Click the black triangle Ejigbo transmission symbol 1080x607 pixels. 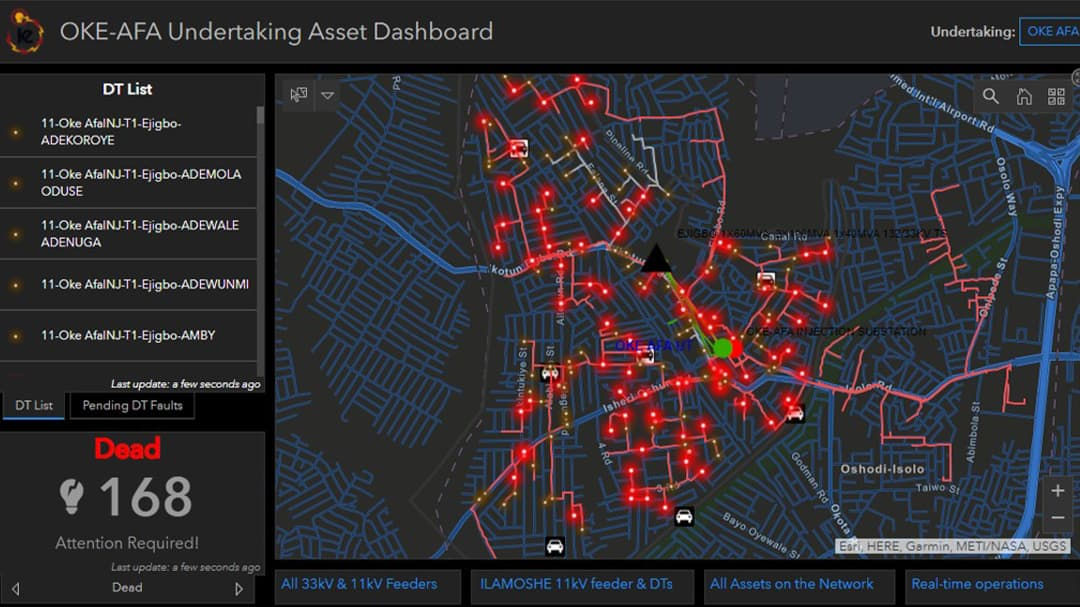pos(657,258)
